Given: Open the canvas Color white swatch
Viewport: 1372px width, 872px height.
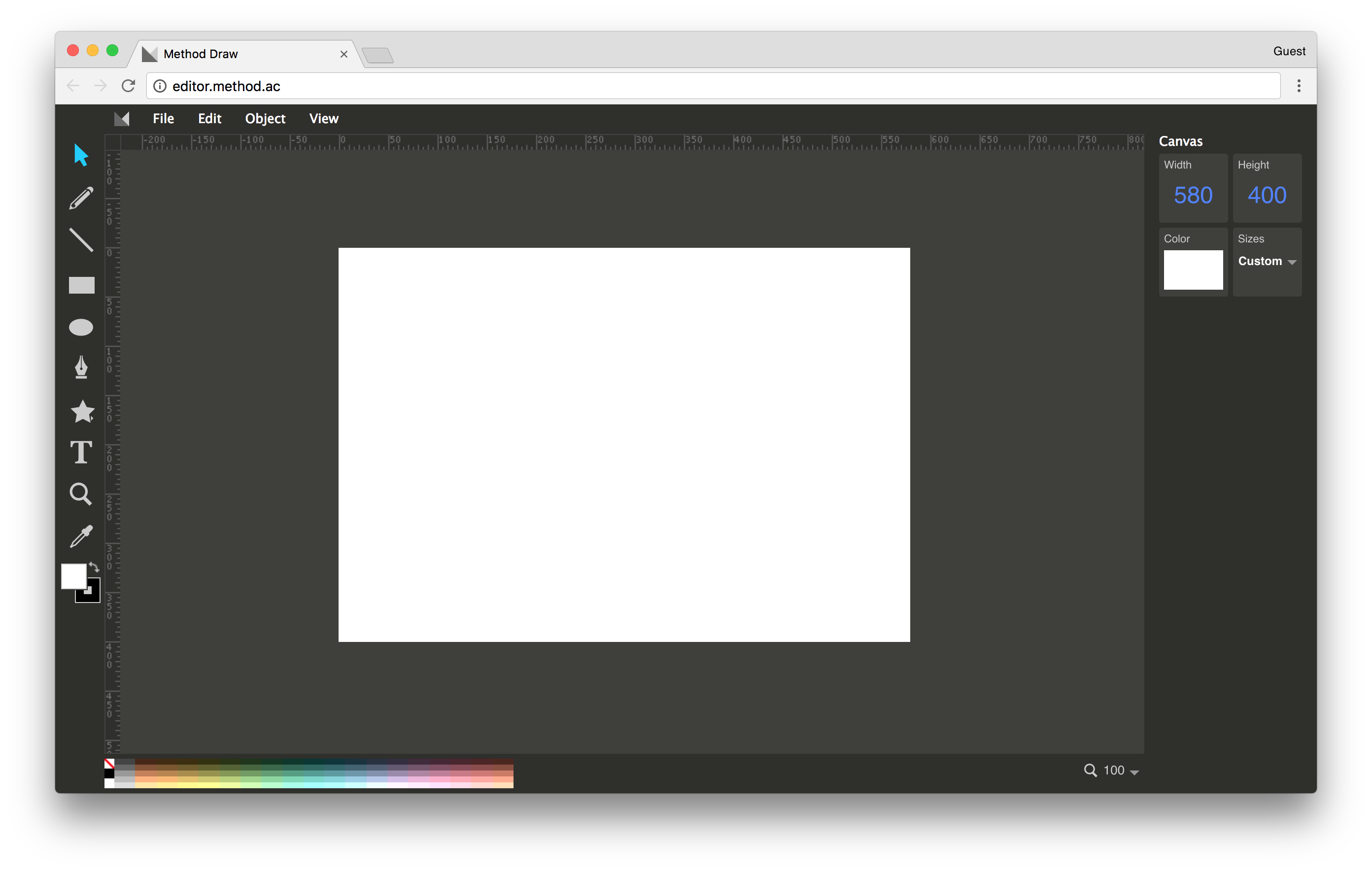Looking at the screenshot, I should [1193, 270].
